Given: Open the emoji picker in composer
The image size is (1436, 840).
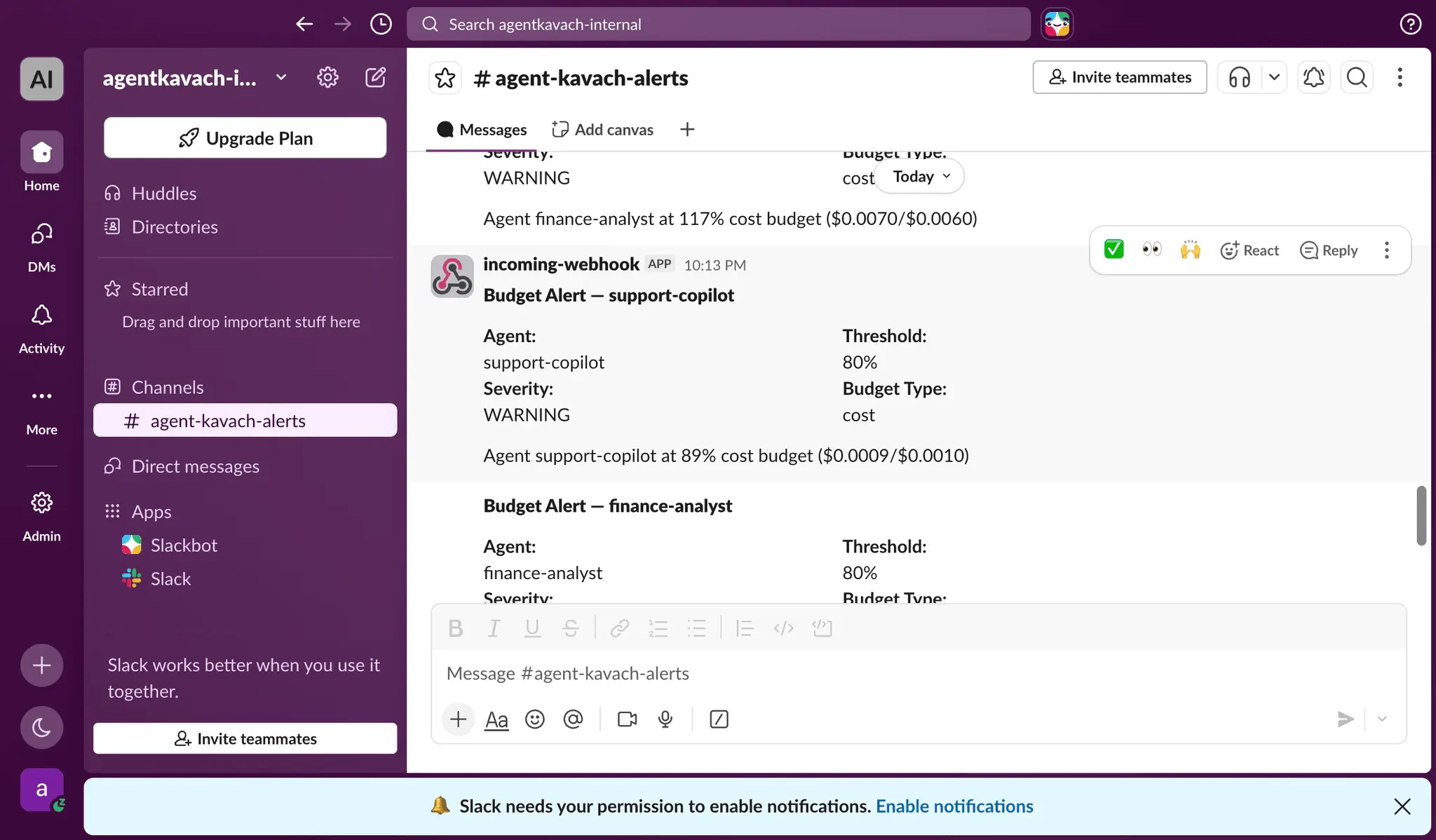Looking at the screenshot, I should (x=535, y=719).
